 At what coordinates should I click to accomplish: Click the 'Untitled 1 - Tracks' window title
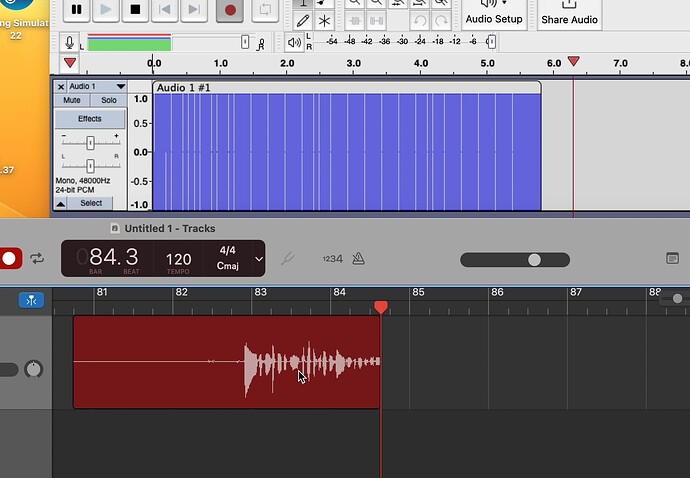tap(170, 228)
